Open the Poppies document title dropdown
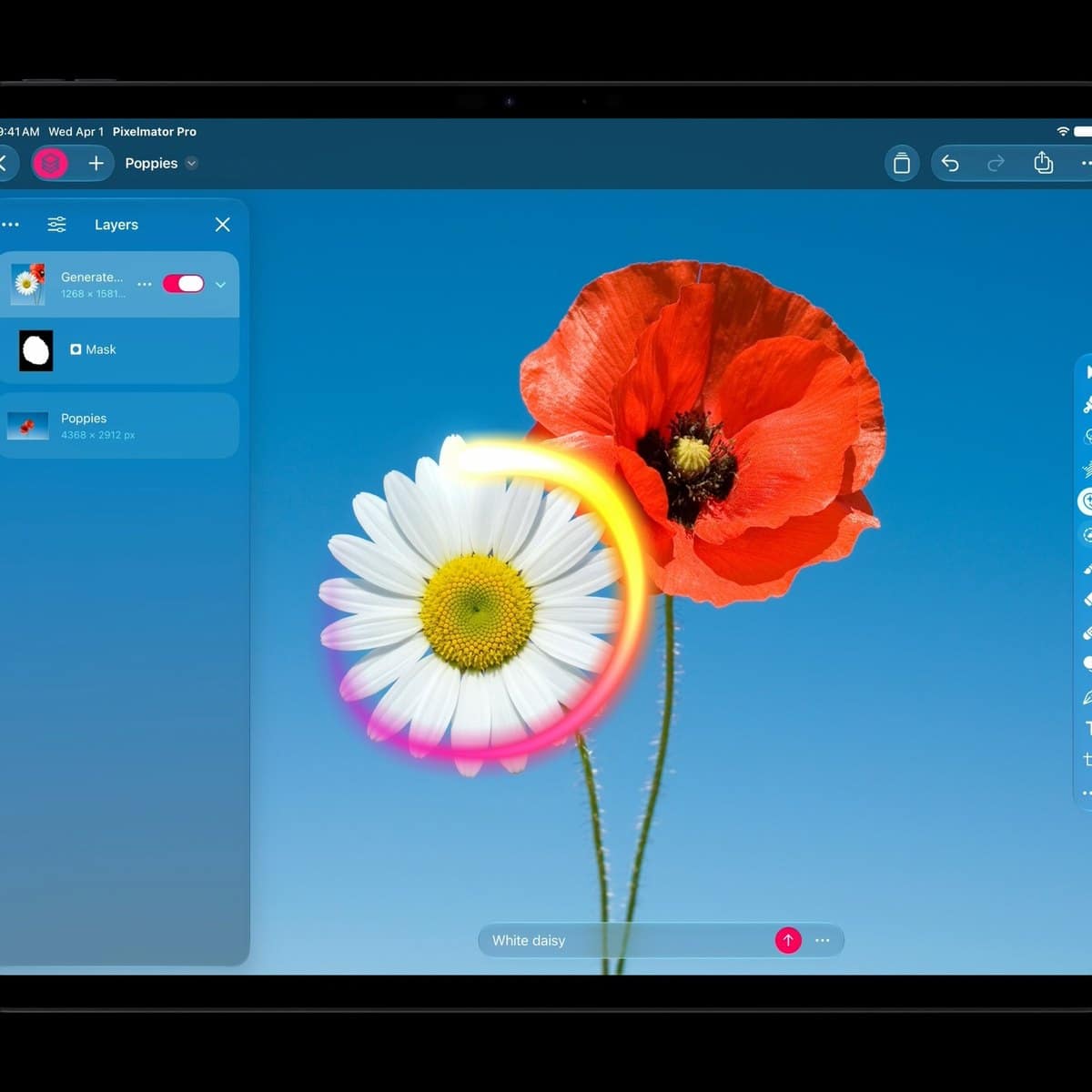The width and height of the screenshot is (1092, 1092). [161, 164]
